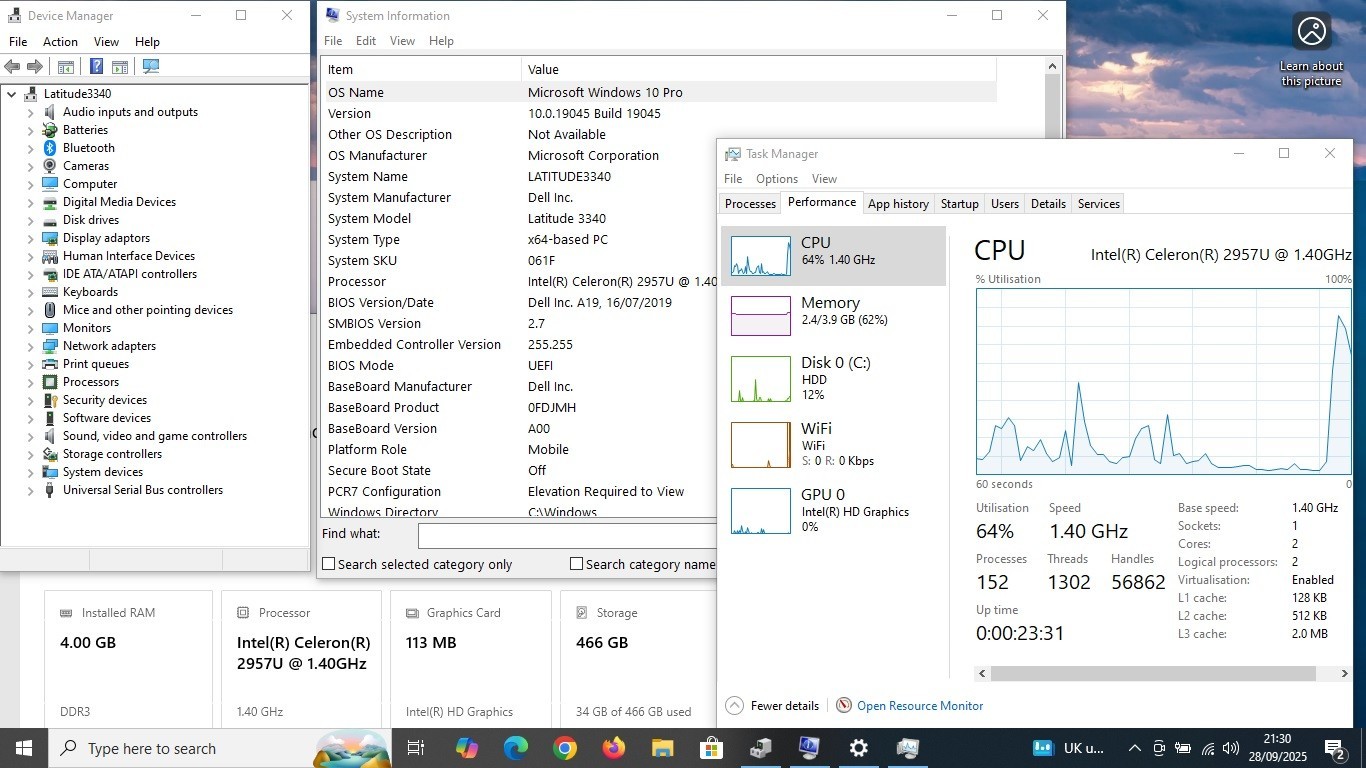Click the volume speaker icon in system tray
This screenshot has height=768, width=1366.
pyautogui.click(x=1231, y=748)
